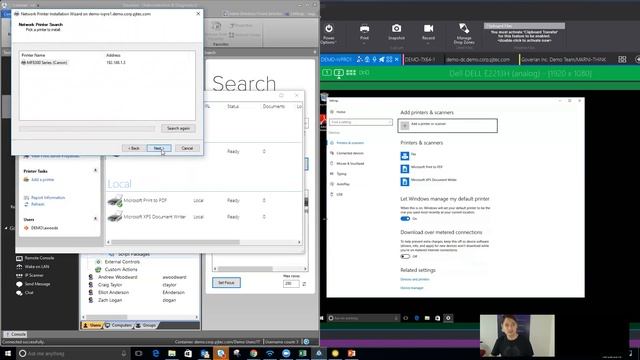Toggle Download over metered connections switch

(405, 256)
